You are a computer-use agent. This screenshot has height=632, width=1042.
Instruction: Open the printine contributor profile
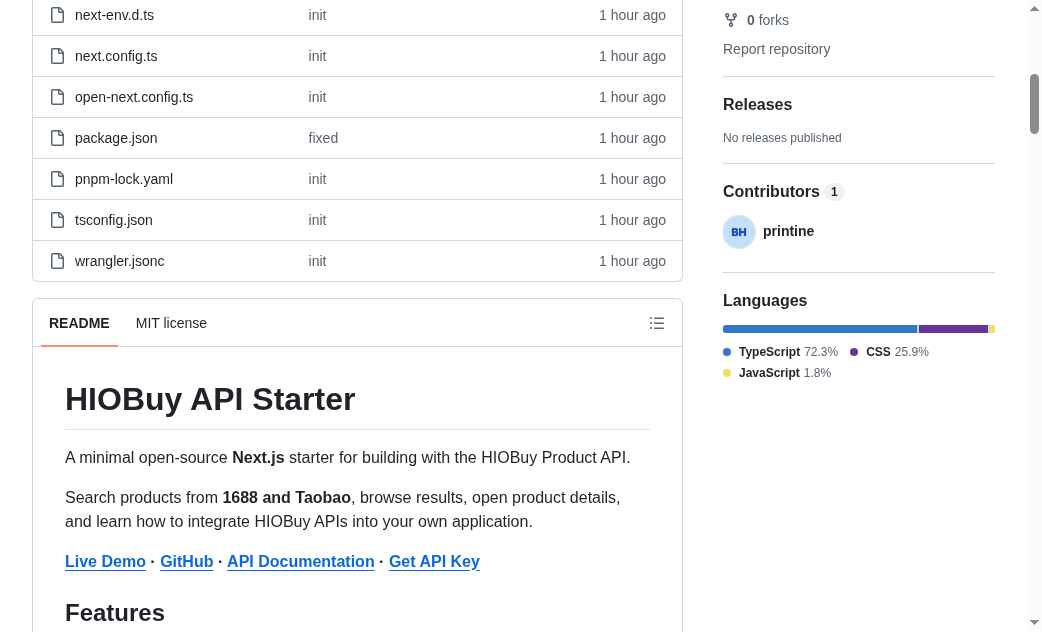point(788,231)
